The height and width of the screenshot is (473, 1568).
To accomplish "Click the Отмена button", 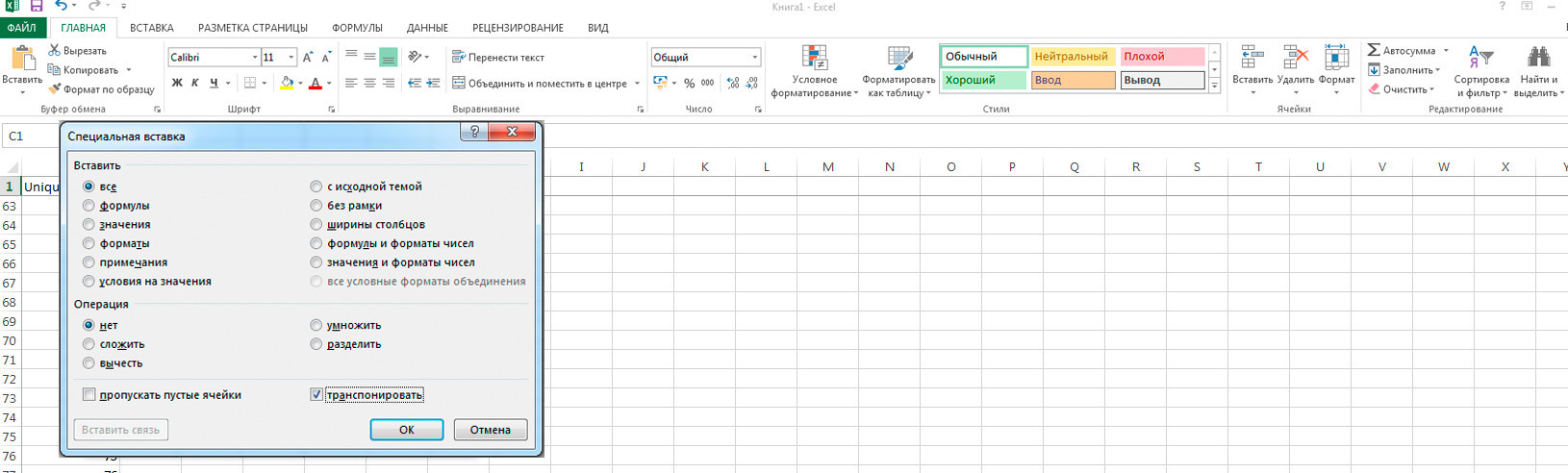I will pyautogui.click(x=490, y=430).
